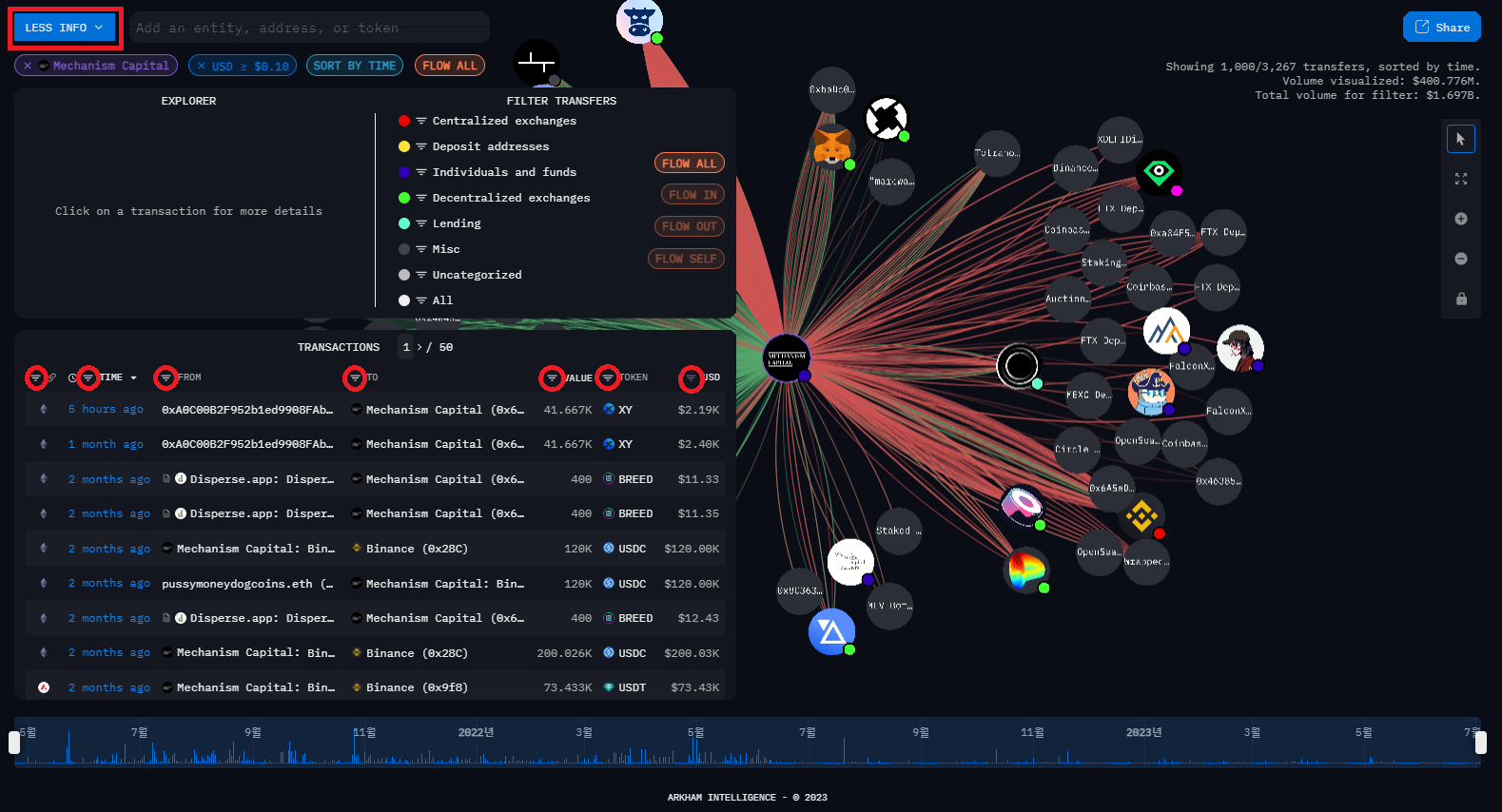Screen dimensions: 1502x812
Task: Click the $200.03K USD value cell
Action: [692, 653]
